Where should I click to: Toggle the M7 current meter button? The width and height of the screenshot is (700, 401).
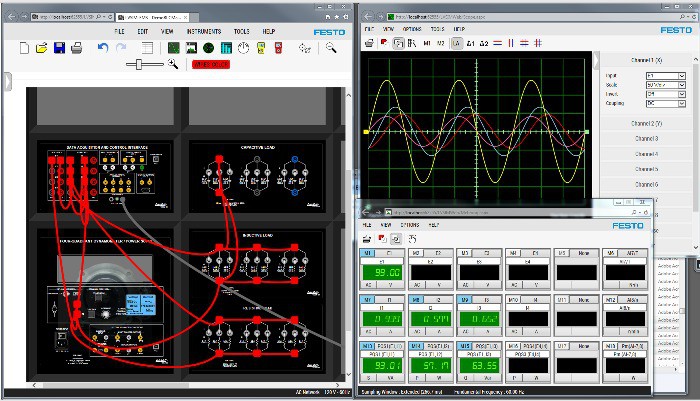(367, 299)
